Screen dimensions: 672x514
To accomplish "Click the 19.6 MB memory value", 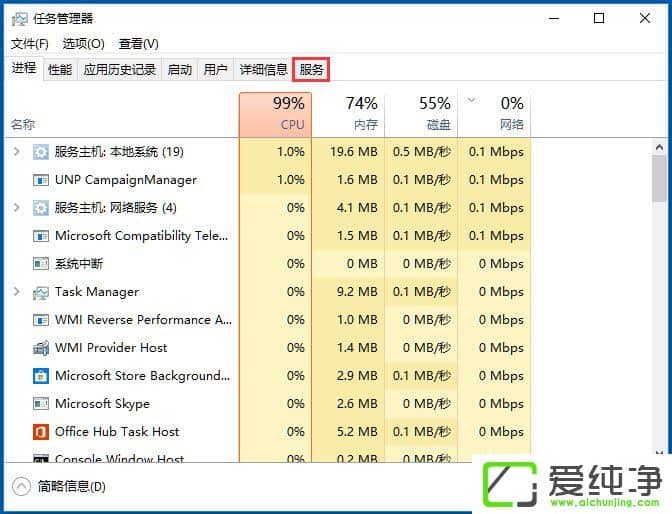I will [x=354, y=152].
